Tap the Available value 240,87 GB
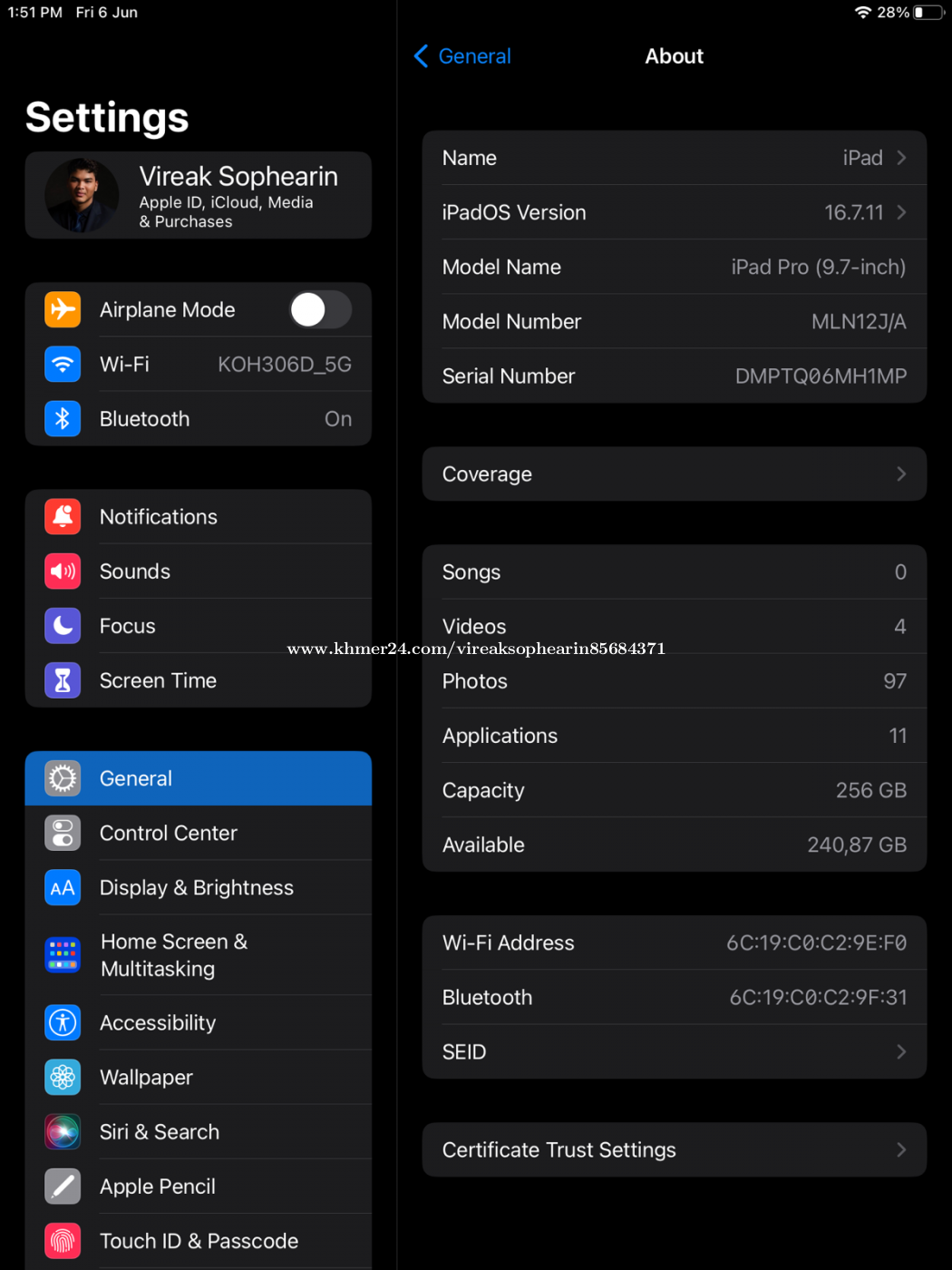The height and width of the screenshot is (1270, 952). coord(857,845)
